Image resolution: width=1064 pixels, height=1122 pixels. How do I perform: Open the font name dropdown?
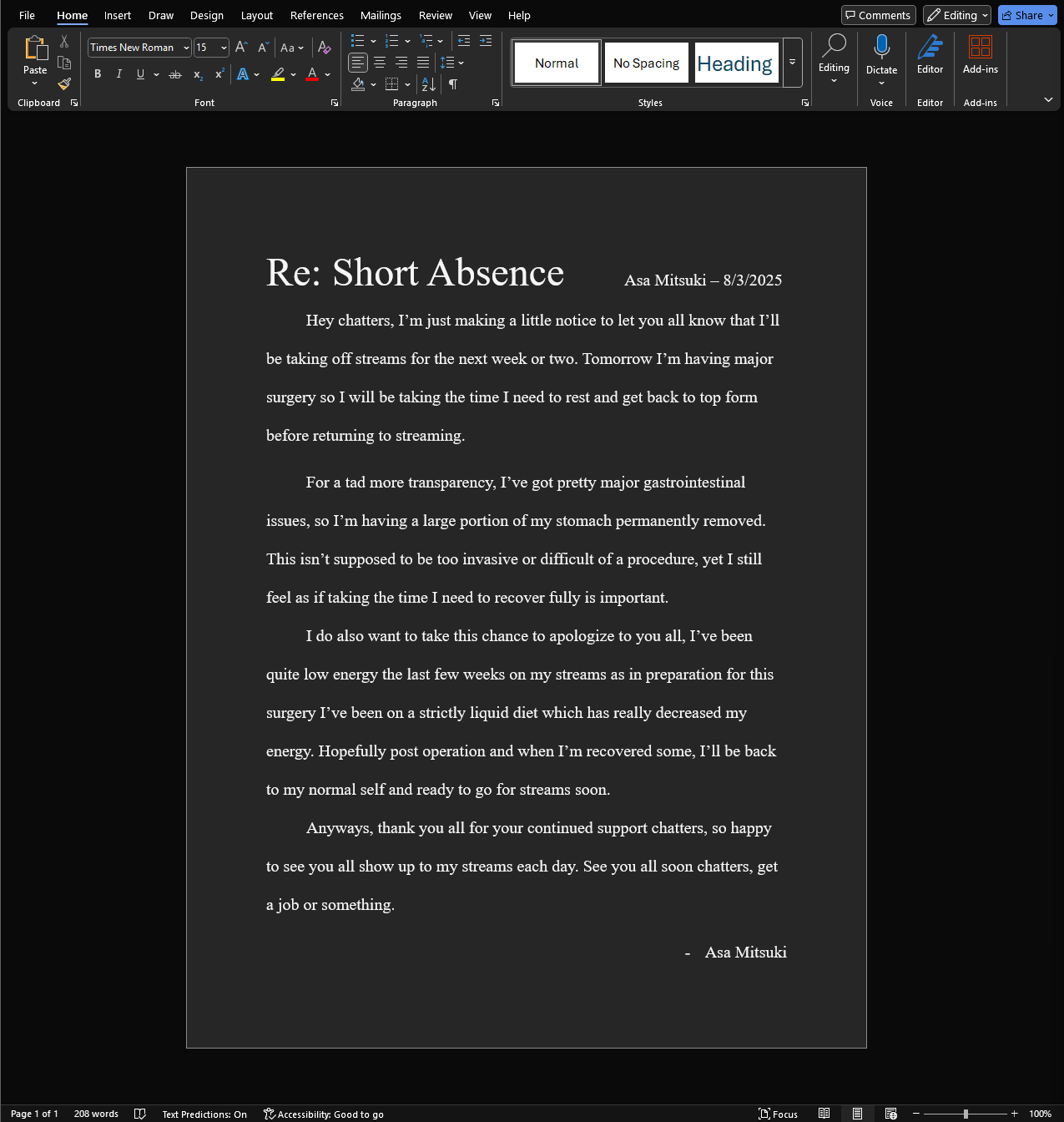coord(186,48)
